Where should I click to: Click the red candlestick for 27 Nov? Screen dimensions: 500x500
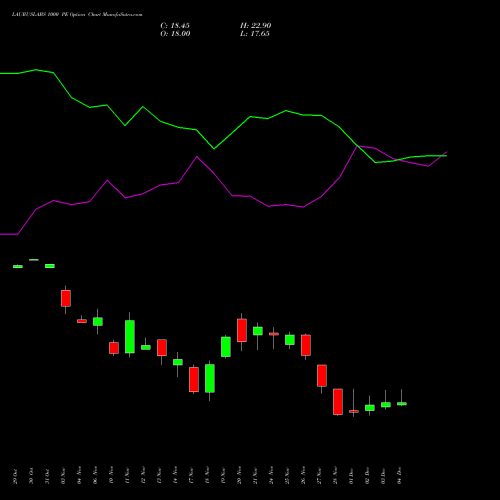(x=322, y=376)
